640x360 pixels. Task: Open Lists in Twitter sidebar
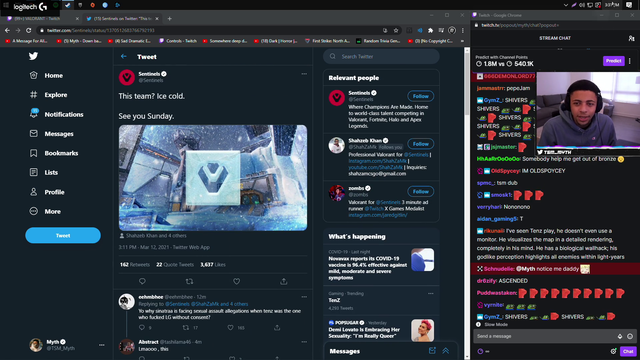(44, 172)
